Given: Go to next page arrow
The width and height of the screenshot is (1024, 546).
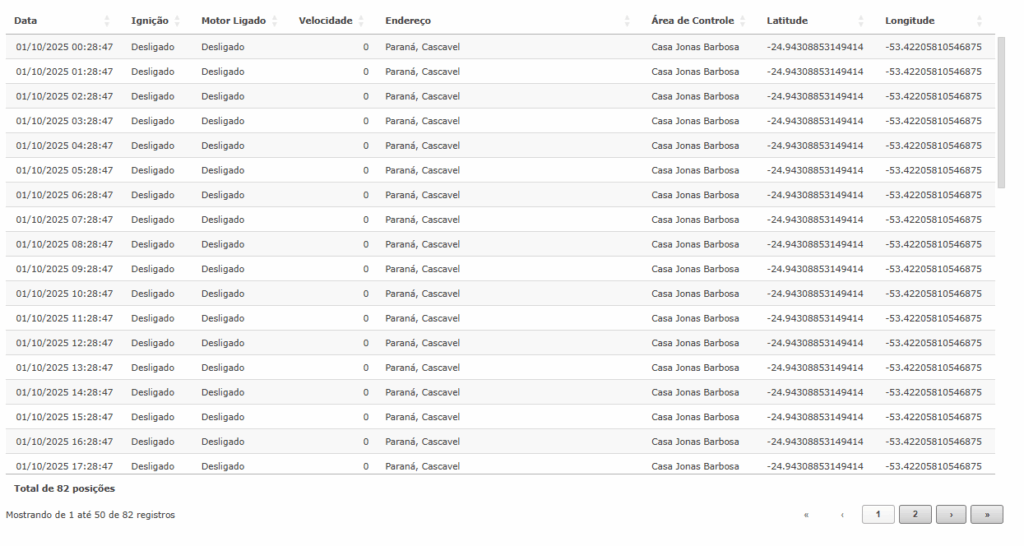Looking at the screenshot, I should click(x=950, y=514).
